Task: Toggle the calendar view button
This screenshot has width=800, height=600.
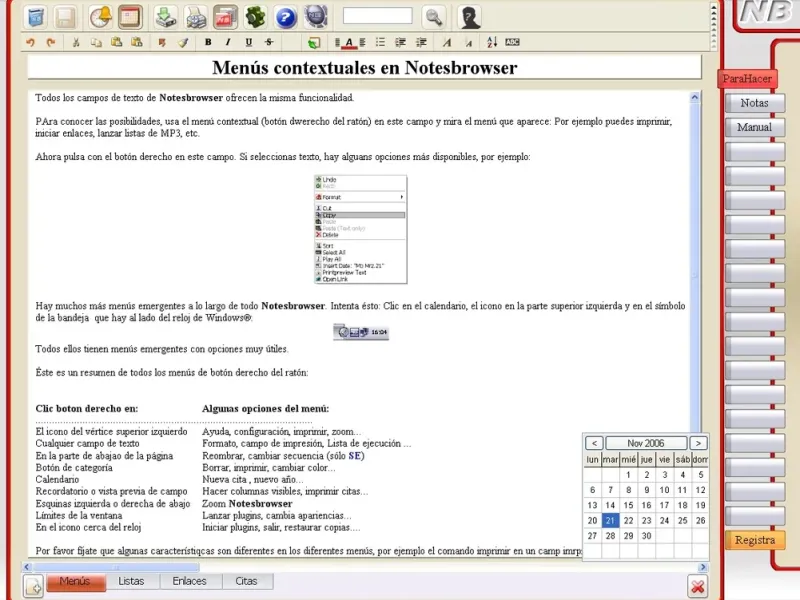Action: (x=130, y=17)
